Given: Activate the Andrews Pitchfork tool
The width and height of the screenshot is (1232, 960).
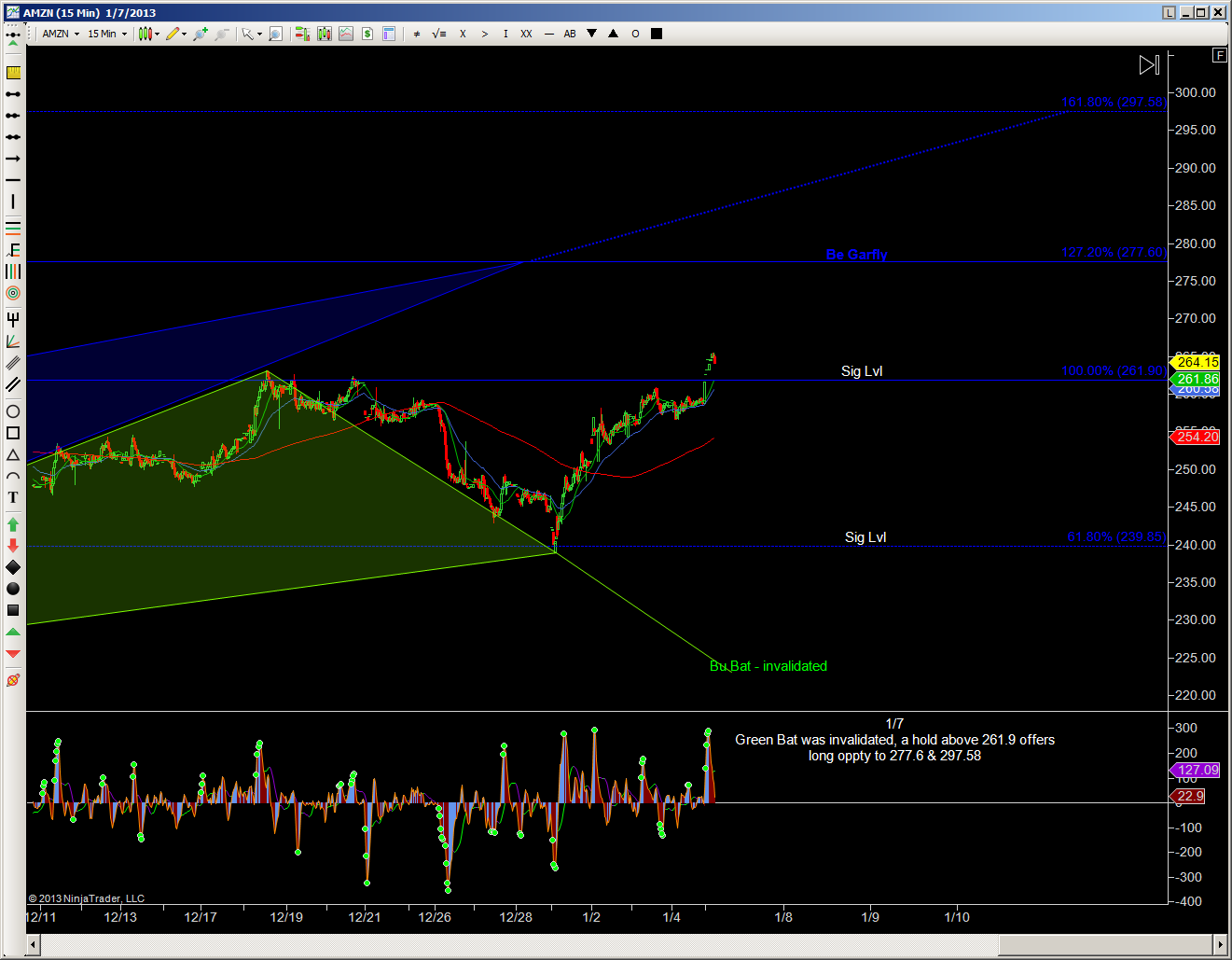Looking at the screenshot, I should click(13, 319).
